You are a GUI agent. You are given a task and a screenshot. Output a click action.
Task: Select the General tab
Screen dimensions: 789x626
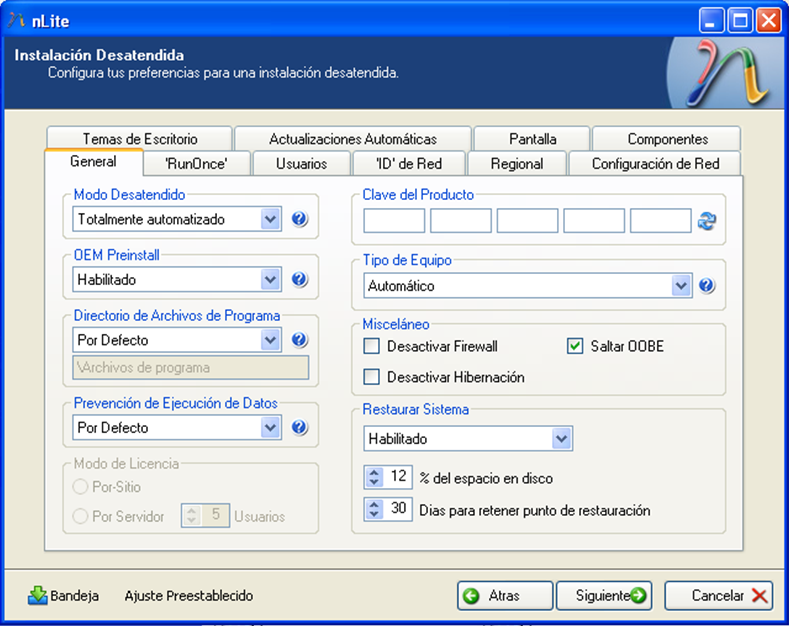coord(94,162)
